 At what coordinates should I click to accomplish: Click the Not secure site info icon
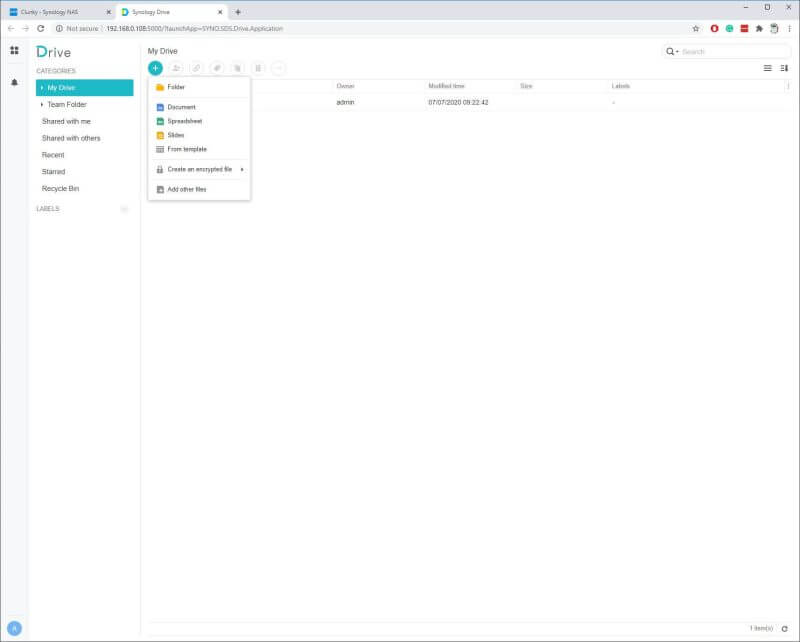coord(59,29)
